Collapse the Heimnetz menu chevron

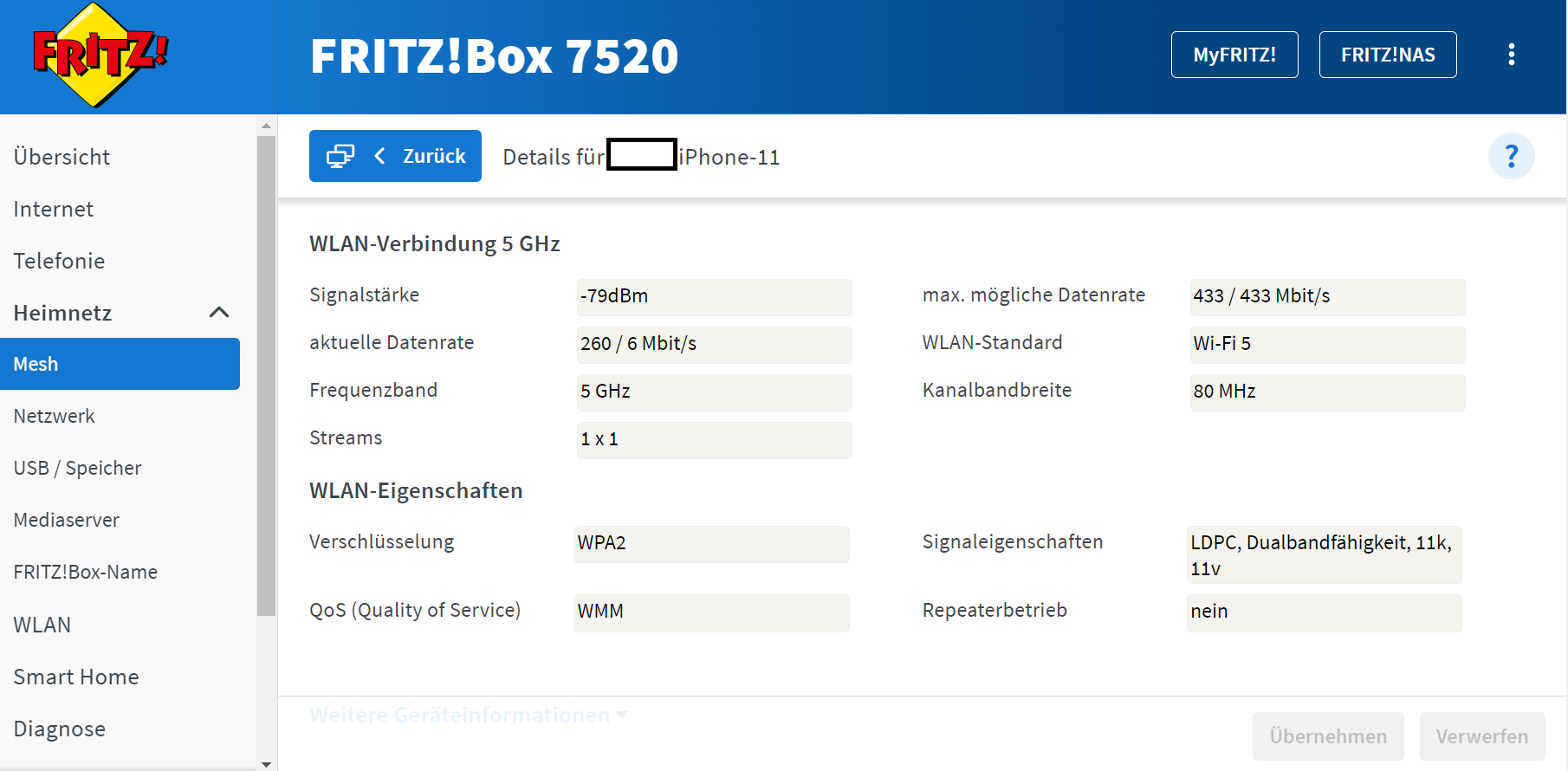coord(219,313)
